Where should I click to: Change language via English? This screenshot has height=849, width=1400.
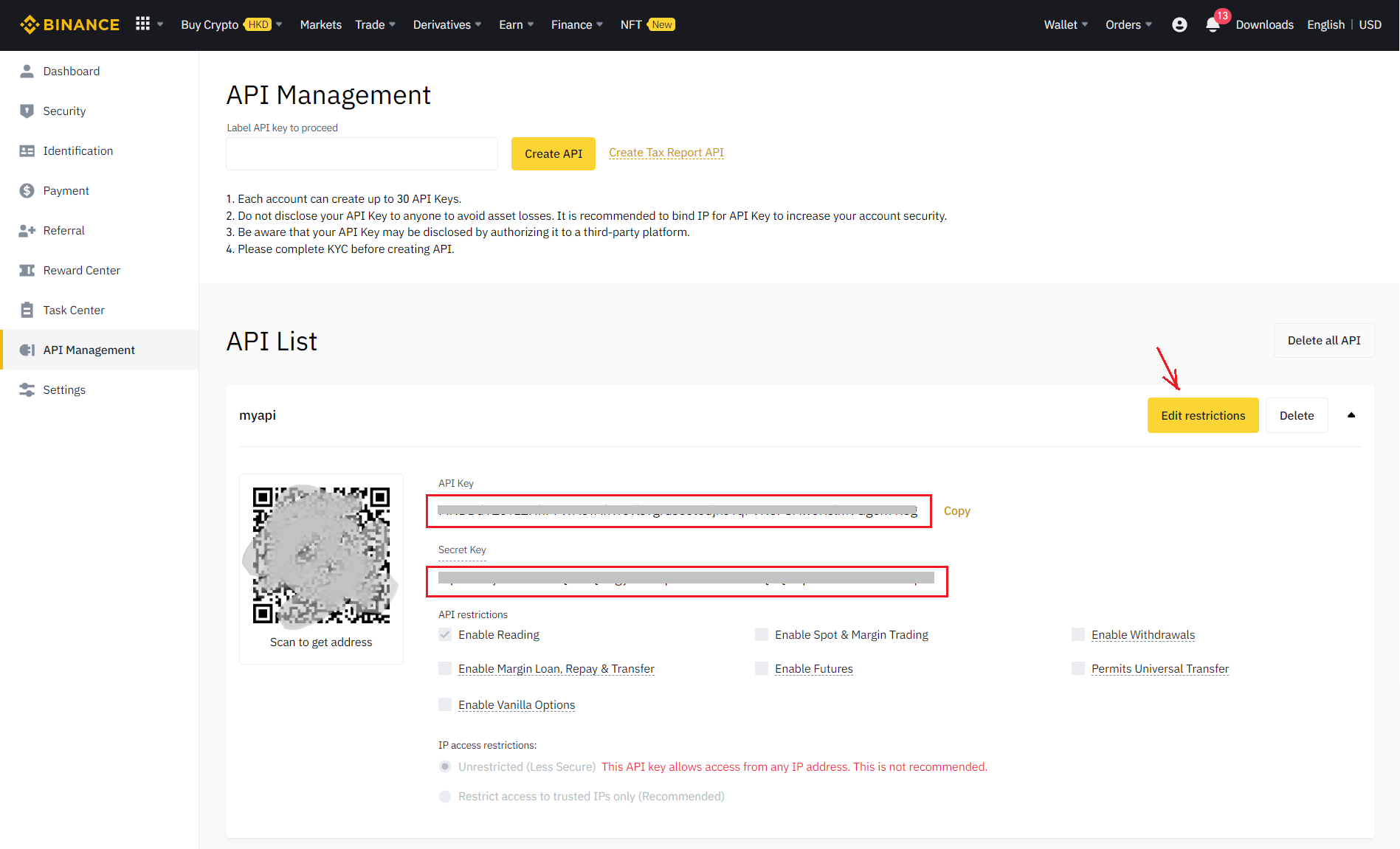1325,24
